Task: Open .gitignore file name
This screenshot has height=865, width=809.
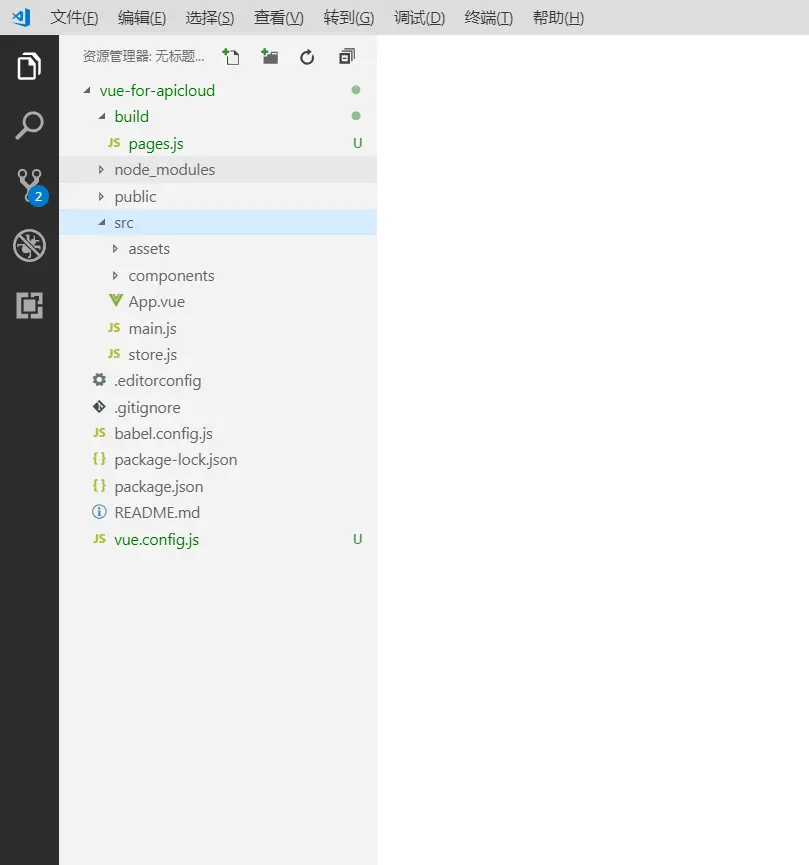Action: point(147,407)
